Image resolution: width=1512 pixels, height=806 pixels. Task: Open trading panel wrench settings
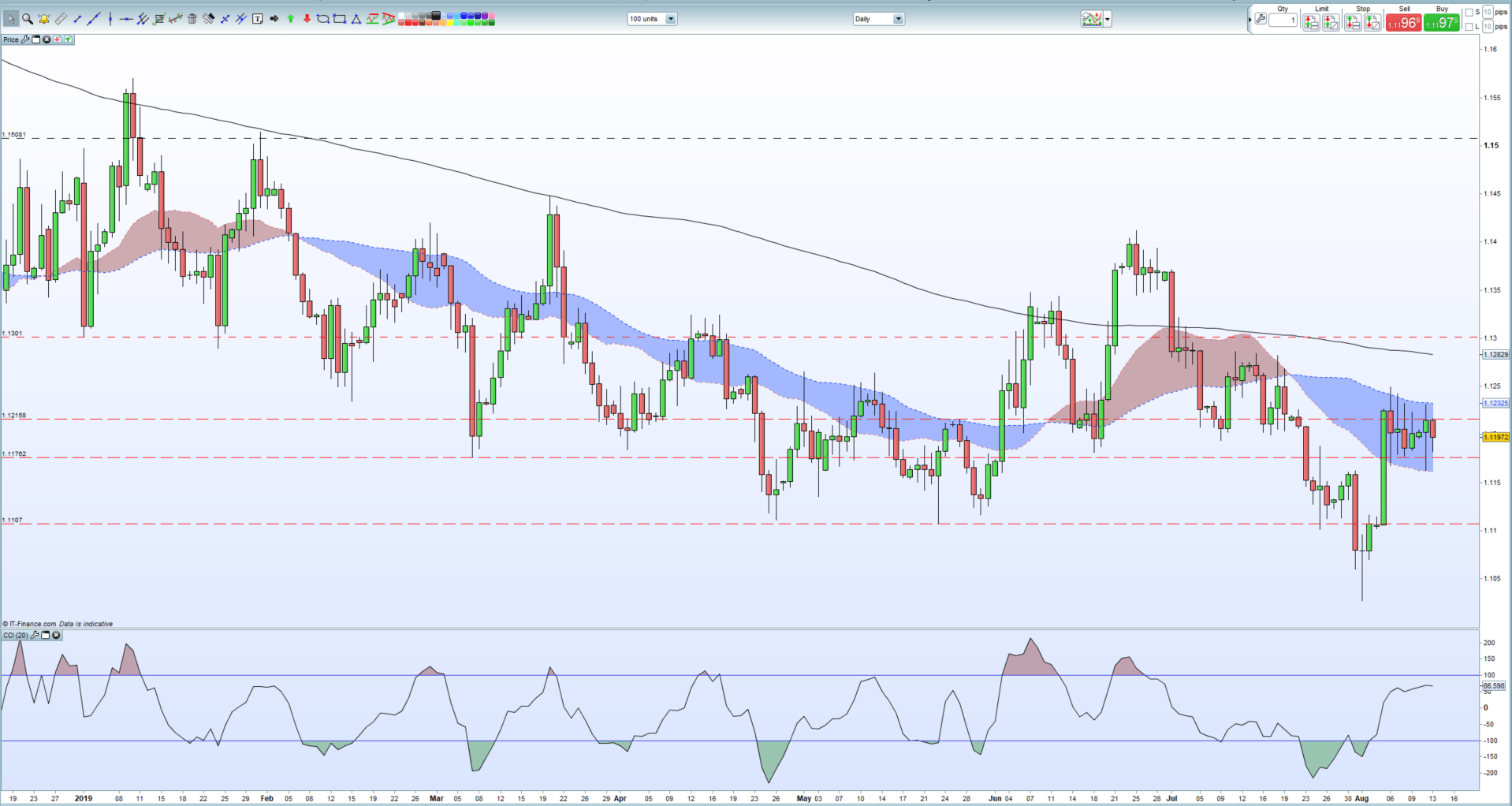coord(1261,19)
